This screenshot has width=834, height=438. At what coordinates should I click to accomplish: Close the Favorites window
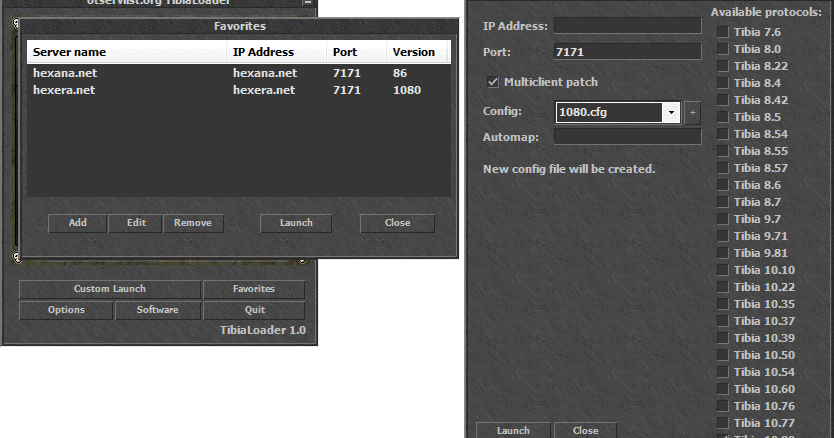pyautogui.click(x=397, y=223)
